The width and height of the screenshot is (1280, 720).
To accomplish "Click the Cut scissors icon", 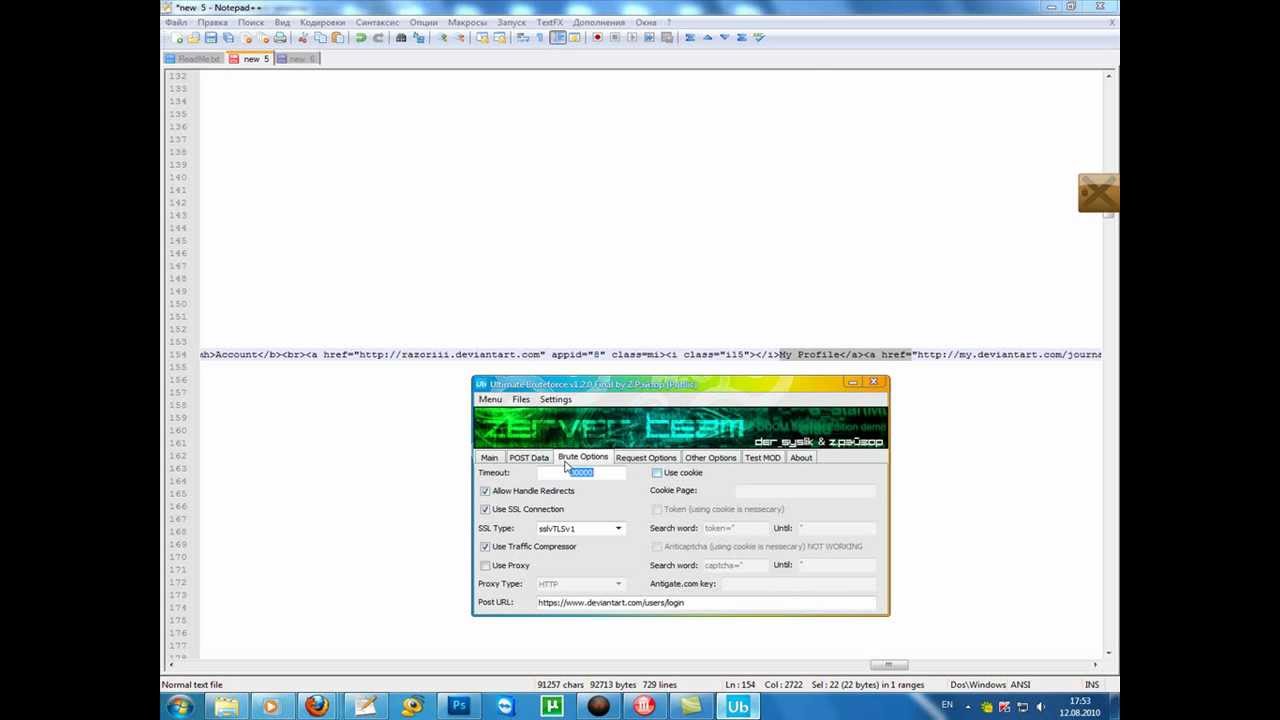I will coord(303,38).
